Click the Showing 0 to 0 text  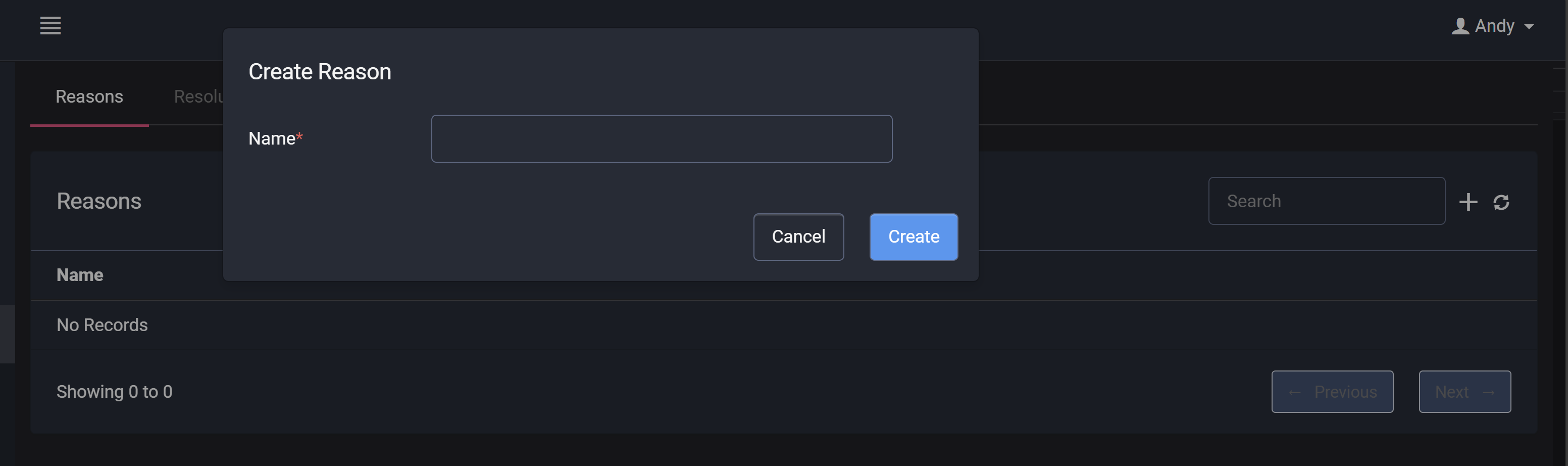tap(115, 392)
